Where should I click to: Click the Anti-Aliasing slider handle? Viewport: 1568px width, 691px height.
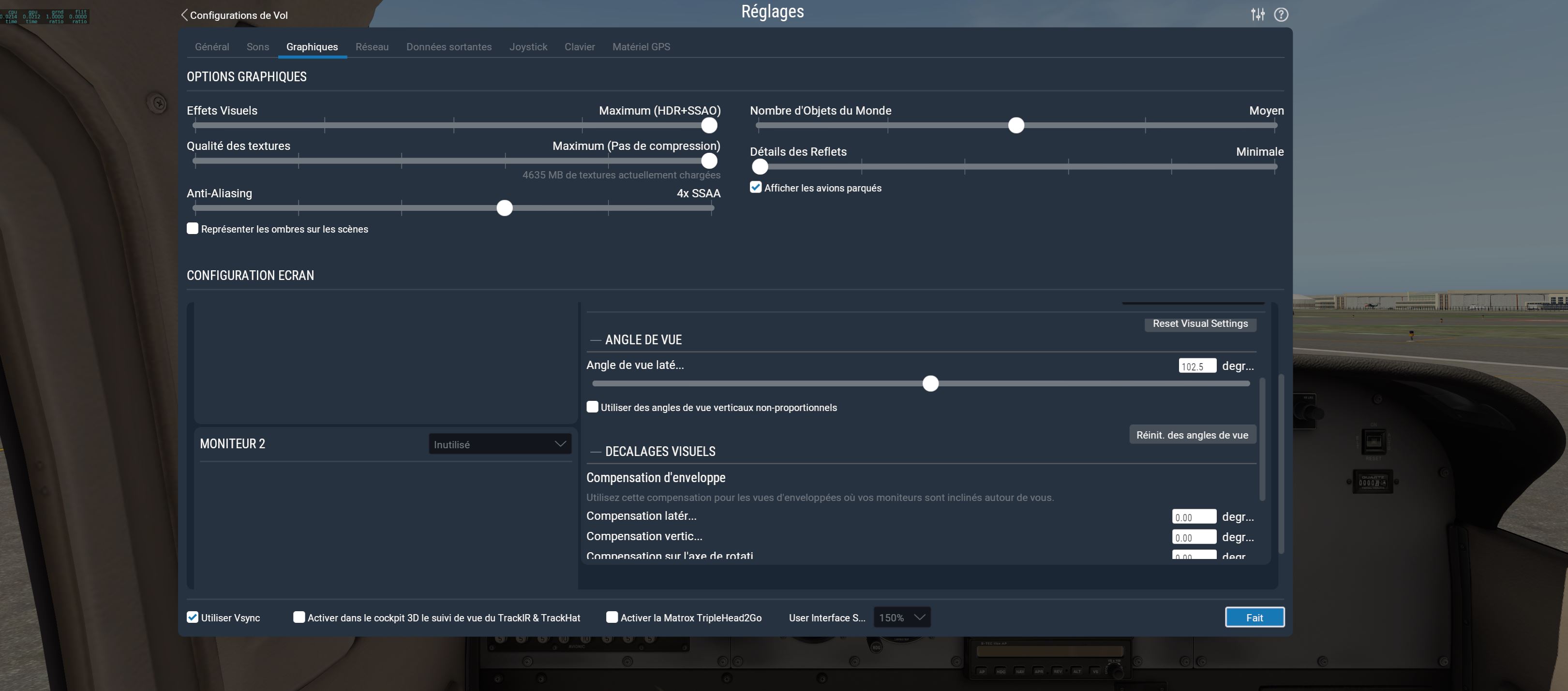[x=504, y=208]
